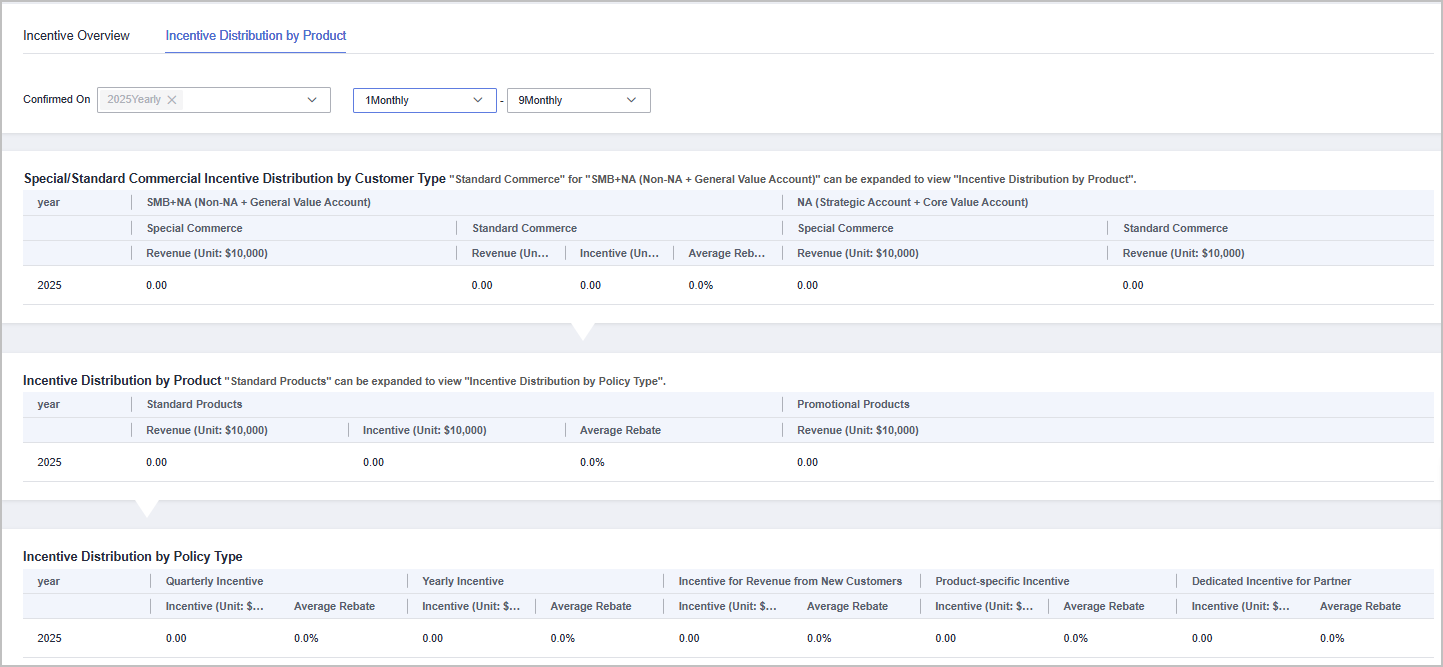Click the Standard Products column header
This screenshot has height=667, width=1443.
(194, 405)
